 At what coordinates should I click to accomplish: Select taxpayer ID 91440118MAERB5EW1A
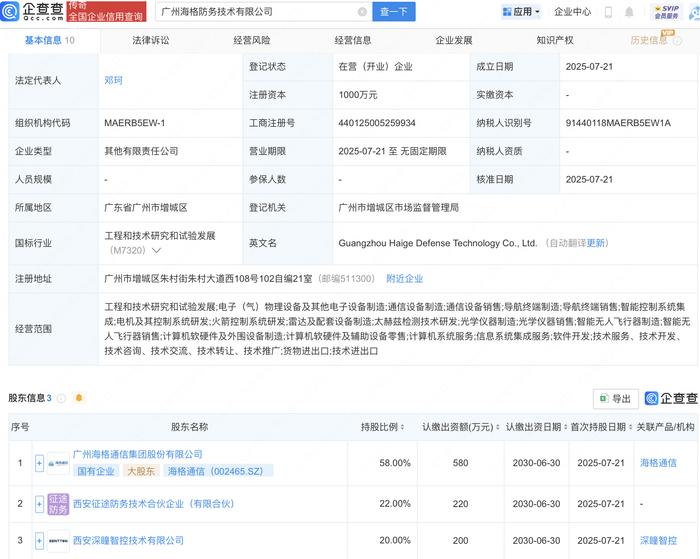click(618, 123)
